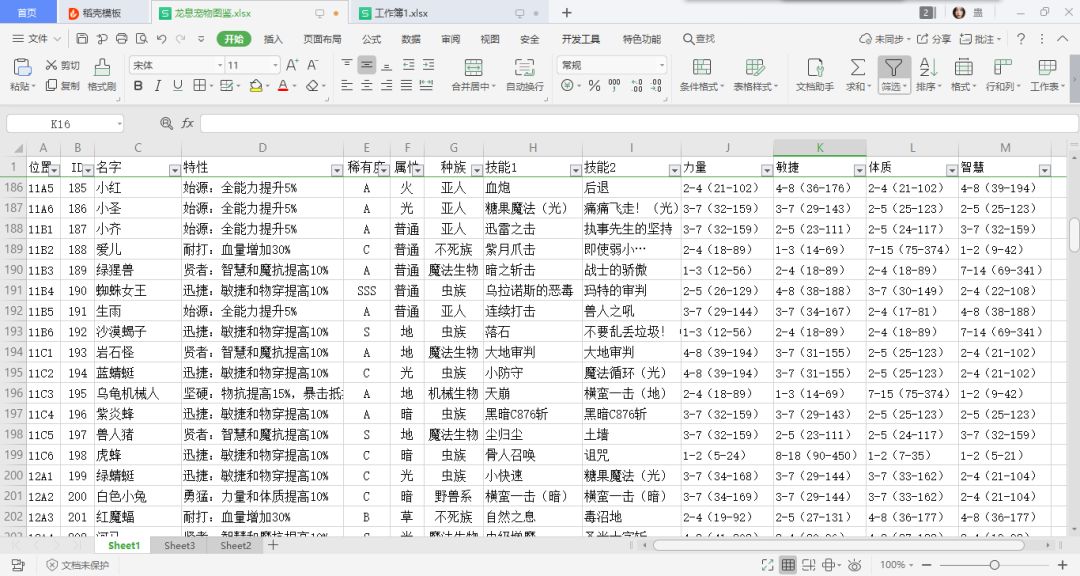Open the number format dropdown (常规)
The height and width of the screenshot is (576, 1080).
tap(662, 65)
